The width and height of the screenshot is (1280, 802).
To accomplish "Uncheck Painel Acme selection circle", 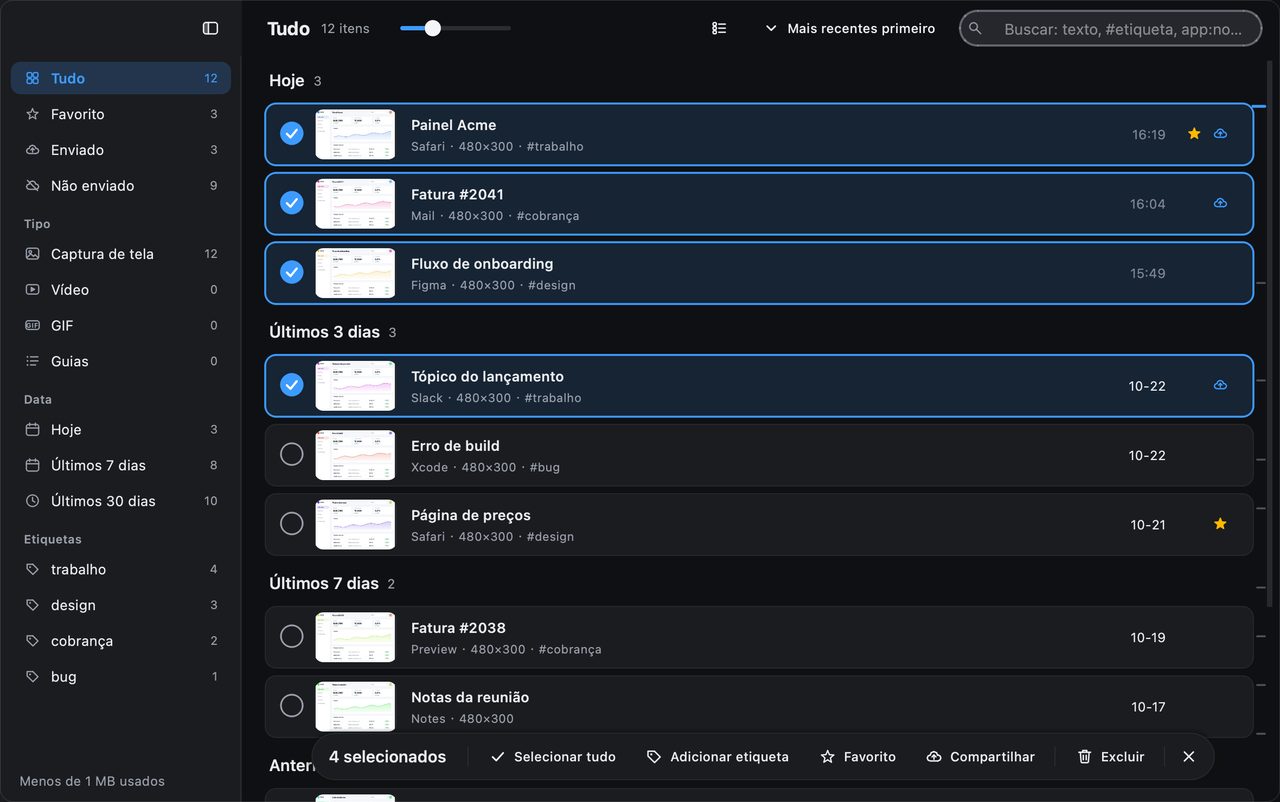I will point(292,134).
